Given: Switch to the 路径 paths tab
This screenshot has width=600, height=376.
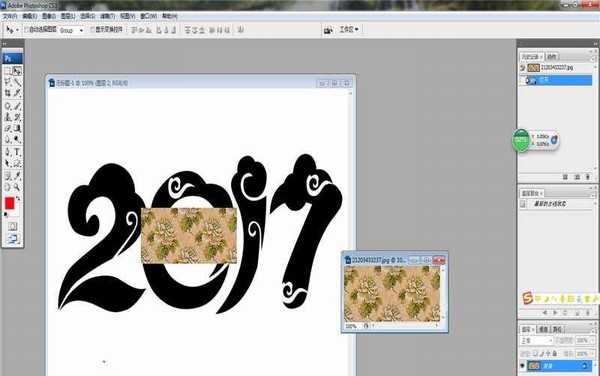Looking at the screenshot, I should [557, 329].
